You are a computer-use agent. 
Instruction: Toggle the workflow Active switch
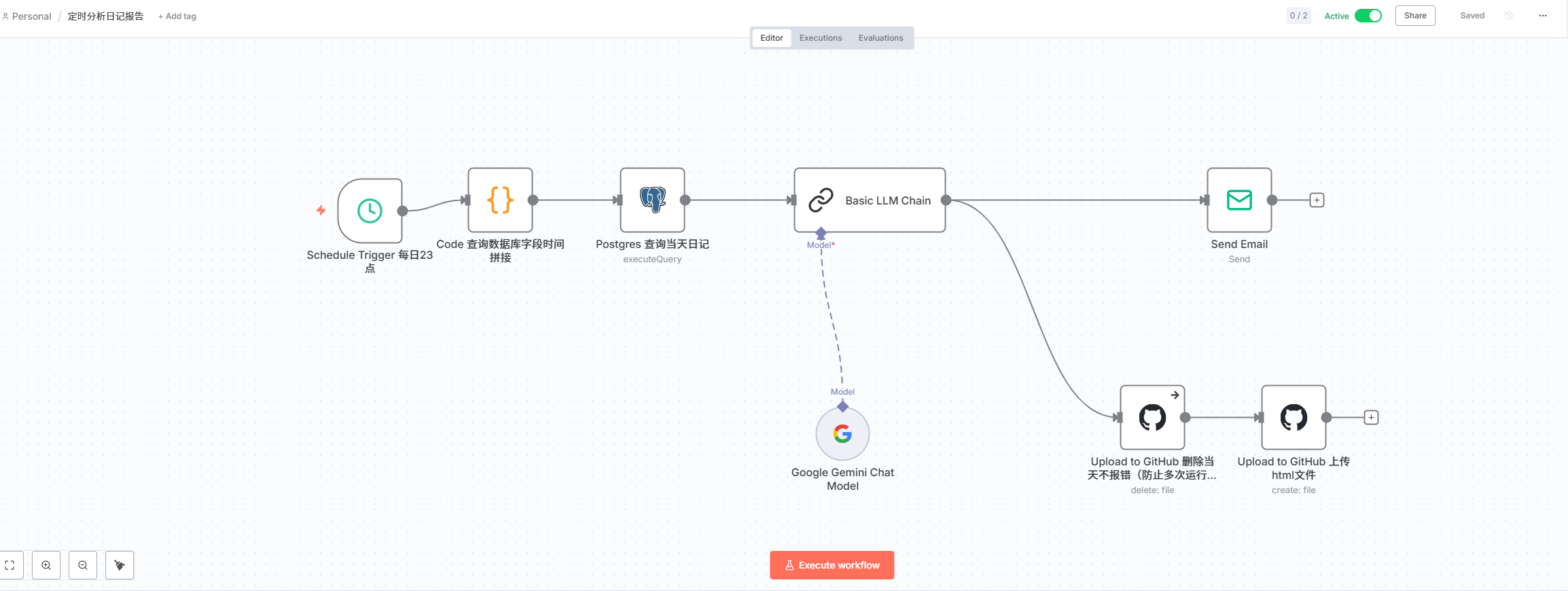pyautogui.click(x=1368, y=16)
